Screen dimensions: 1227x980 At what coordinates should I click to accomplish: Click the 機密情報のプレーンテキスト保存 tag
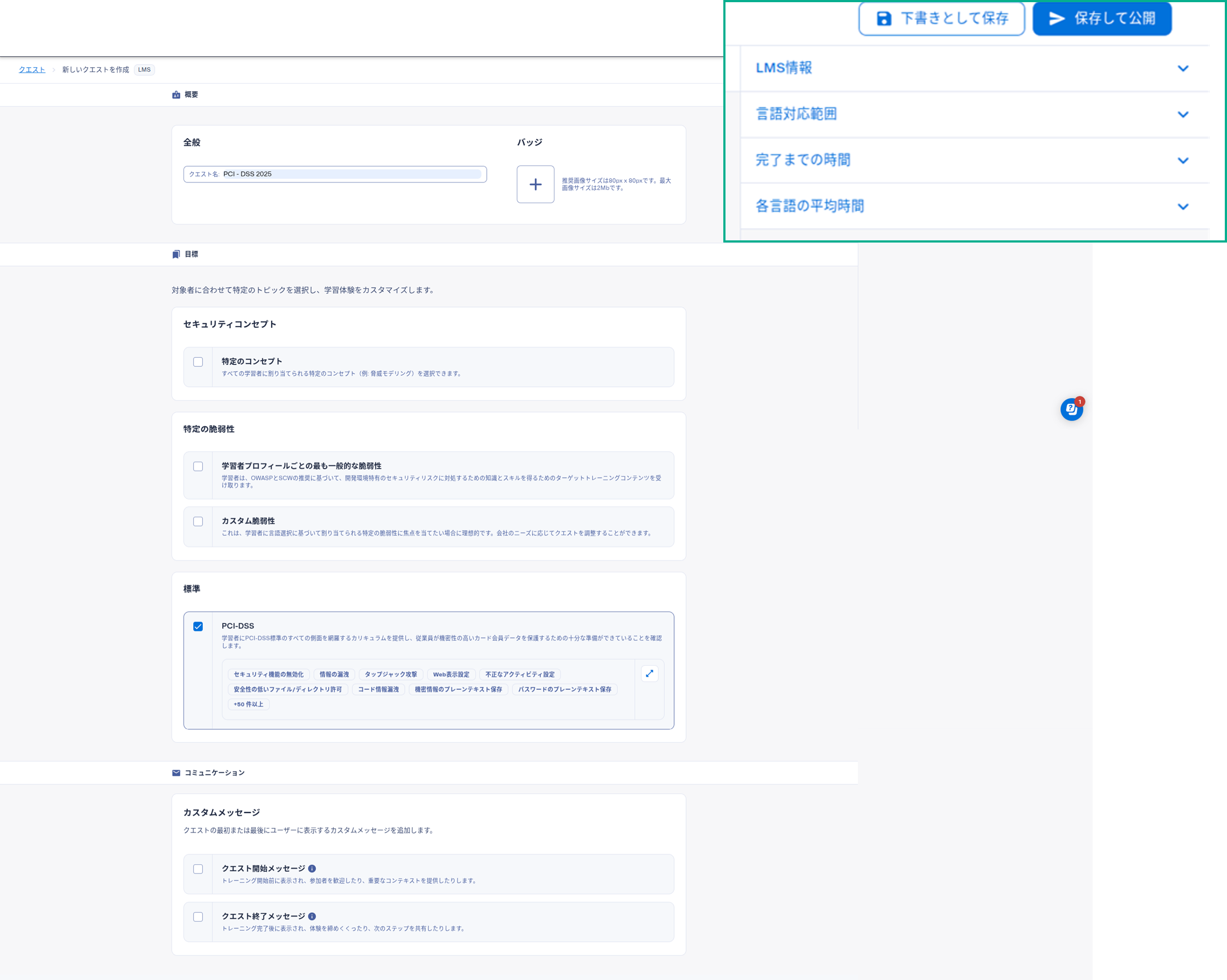pos(459,689)
